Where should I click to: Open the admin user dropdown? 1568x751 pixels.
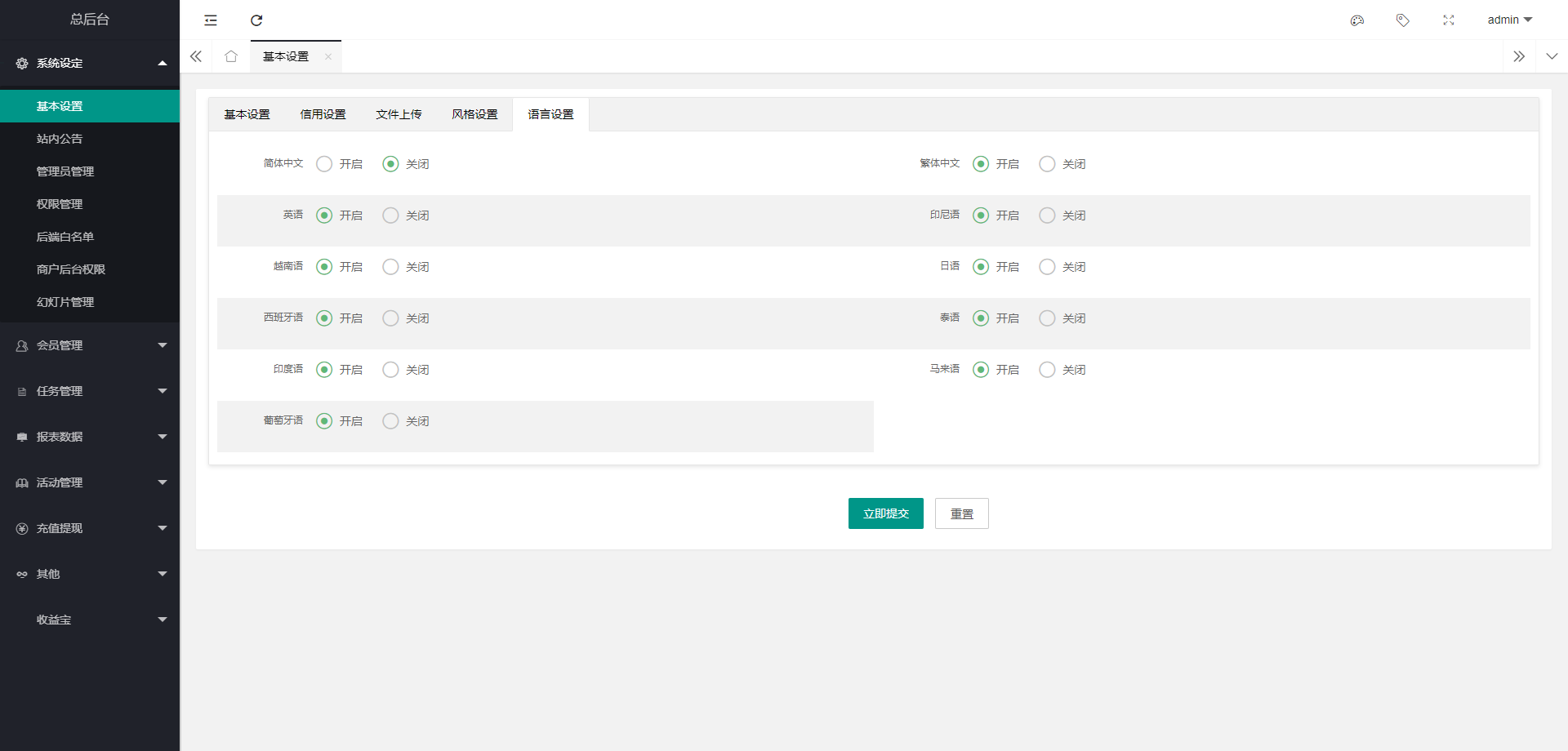[x=1509, y=20]
